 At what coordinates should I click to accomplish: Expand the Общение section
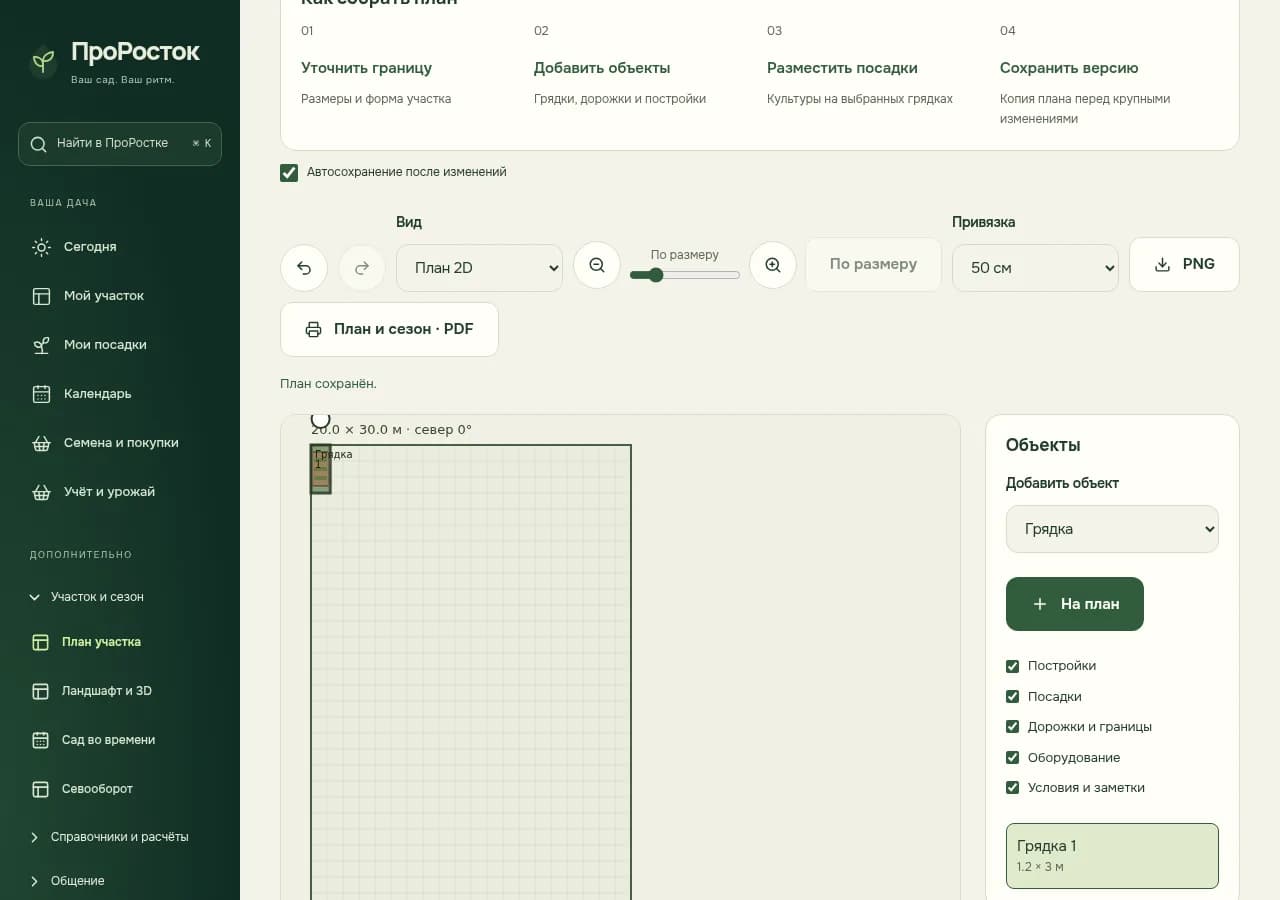pos(120,881)
